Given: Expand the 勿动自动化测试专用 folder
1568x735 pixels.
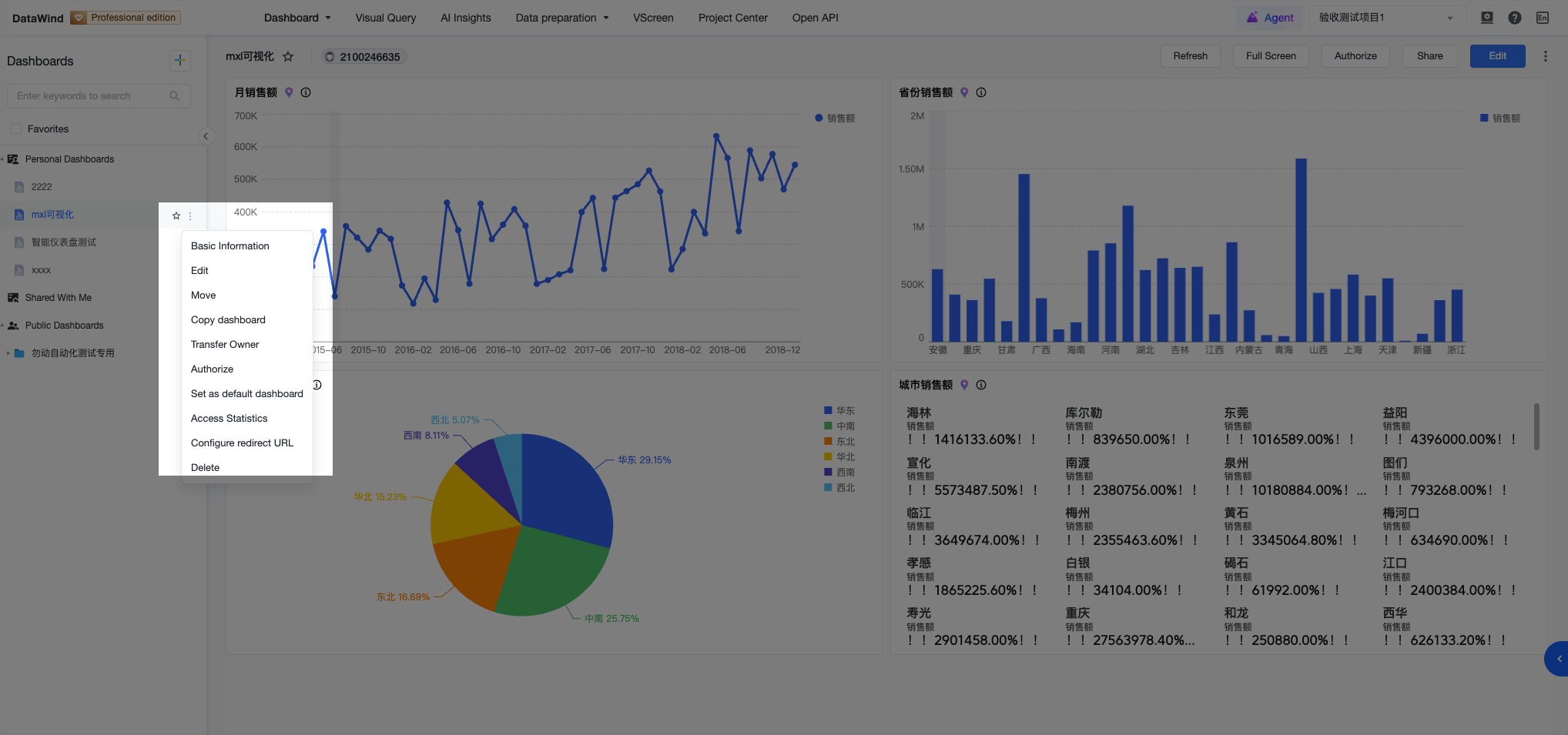Looking at the screenshot, I should [8, 353].
